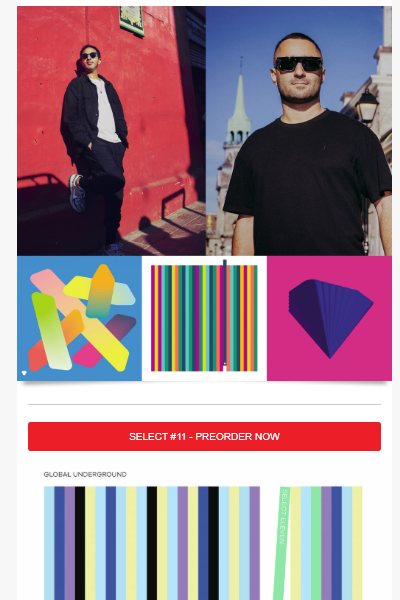Open the photo of man in black t-shirt
This screenshot has width=400, height=600.
tap(299, 131)
